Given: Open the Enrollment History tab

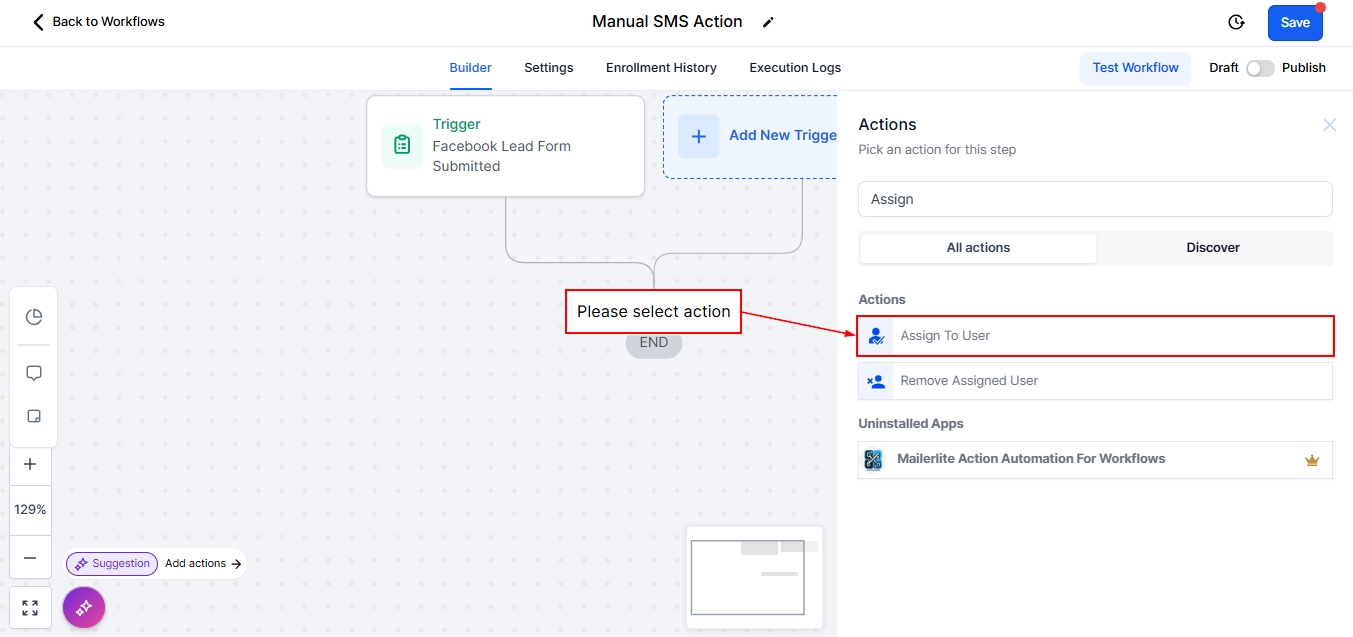Looking at the screenshot, I should tap(661, 68).
